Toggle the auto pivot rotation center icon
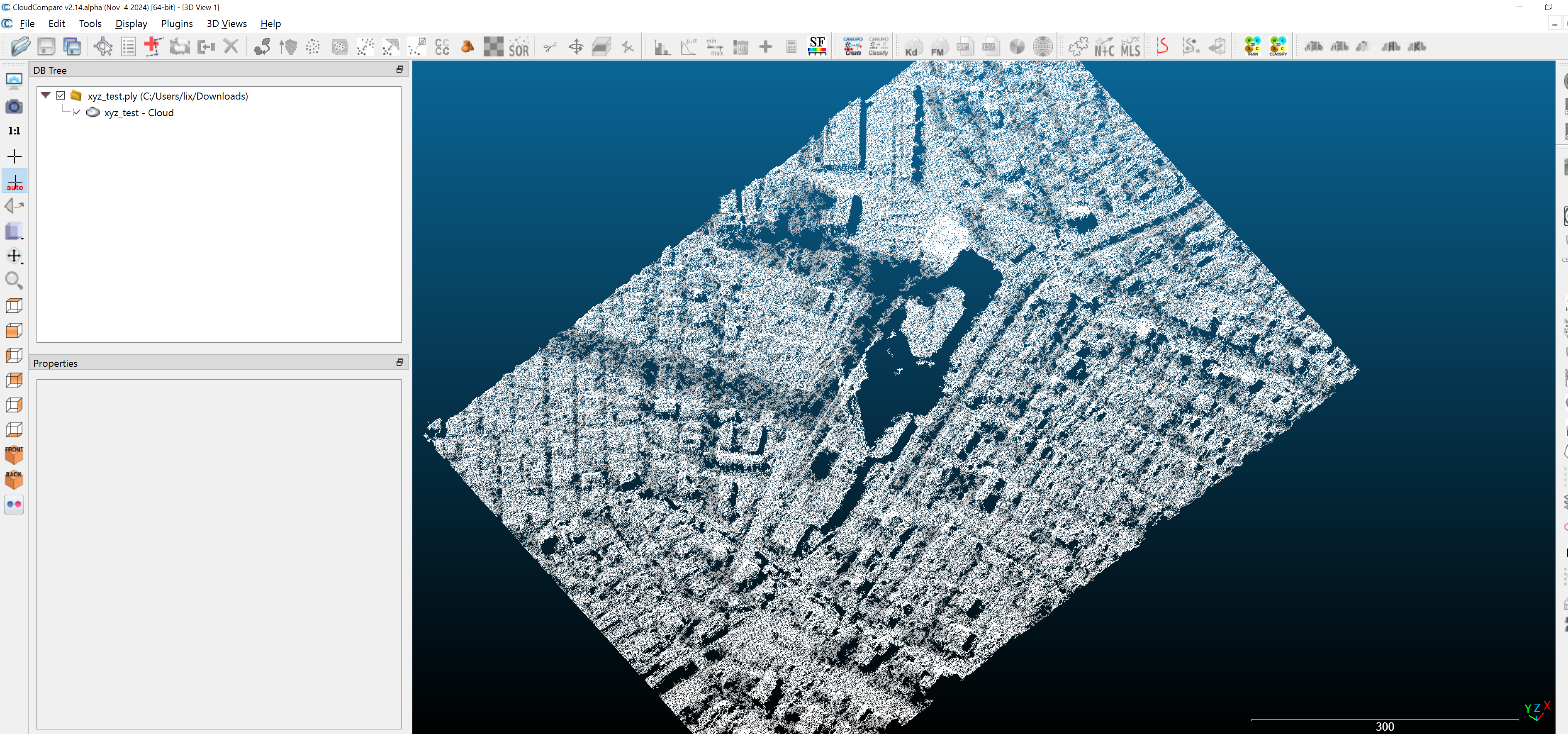 (x=14, y=181)
